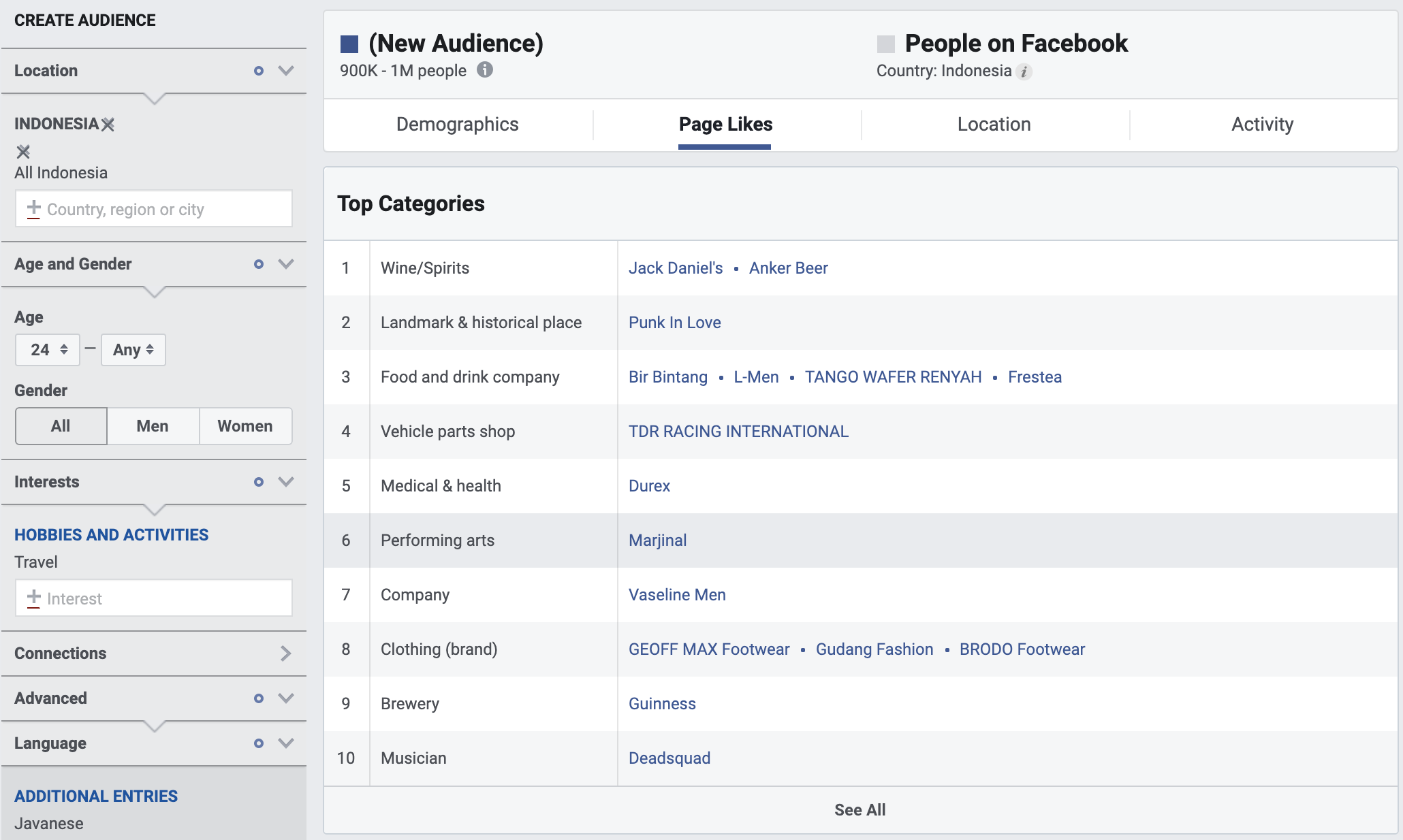
Task: Open the minimum age 24 dropdown
Action: tap(48, 350)
